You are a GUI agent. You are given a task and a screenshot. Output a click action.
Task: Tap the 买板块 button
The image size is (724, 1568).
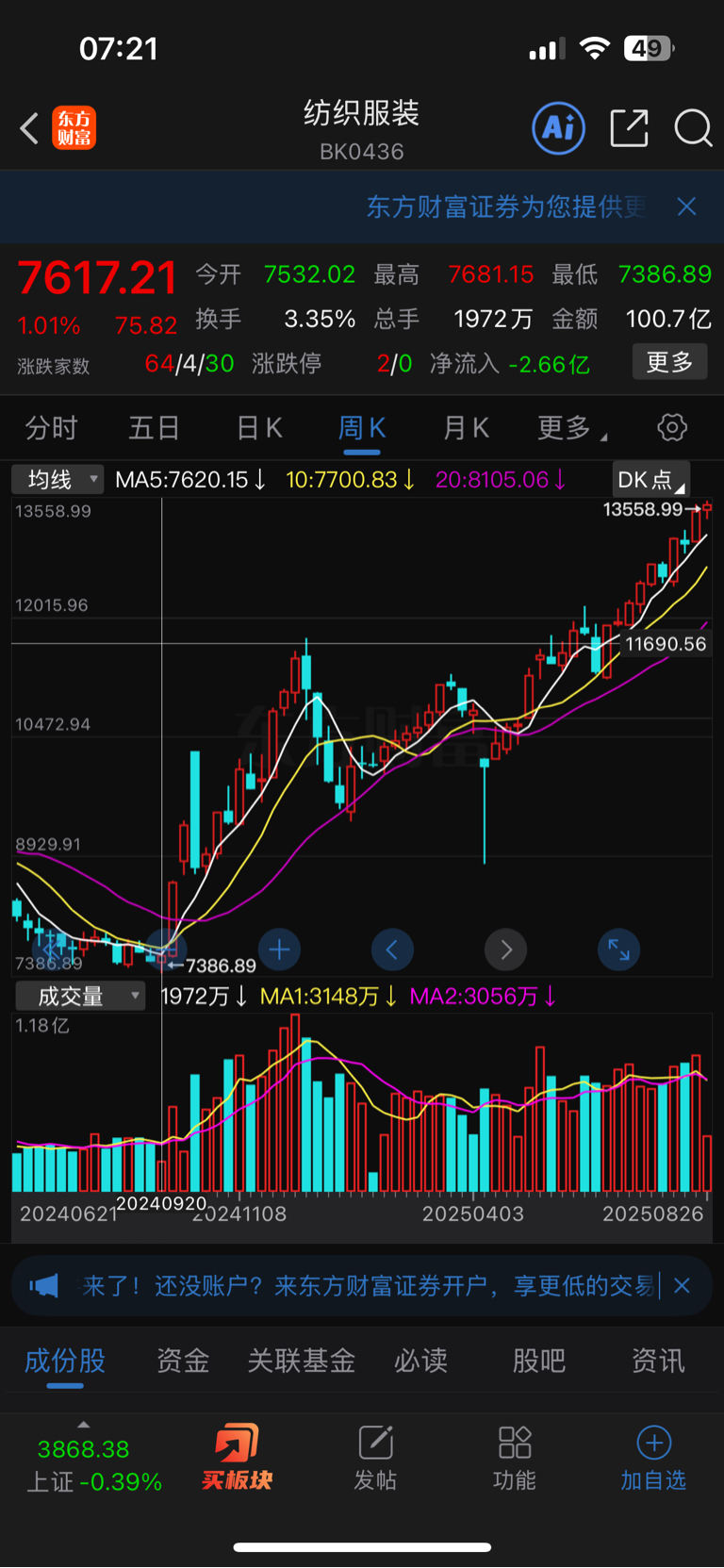pos(237,1459)
